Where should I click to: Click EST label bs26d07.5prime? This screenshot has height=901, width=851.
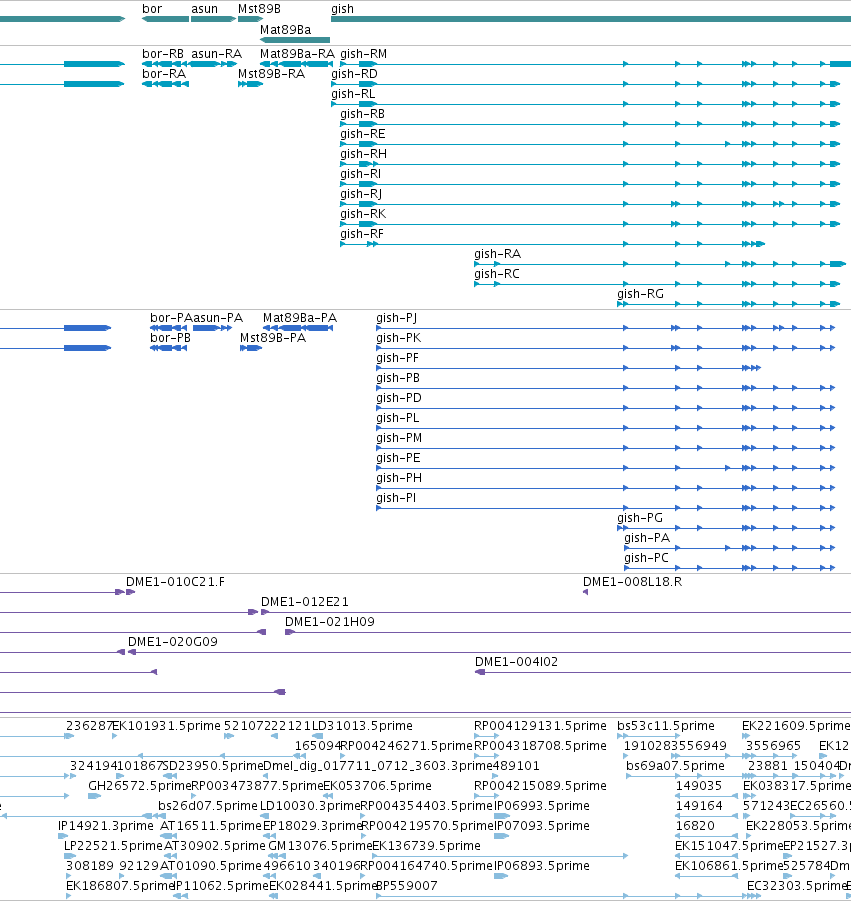(207, 806)
